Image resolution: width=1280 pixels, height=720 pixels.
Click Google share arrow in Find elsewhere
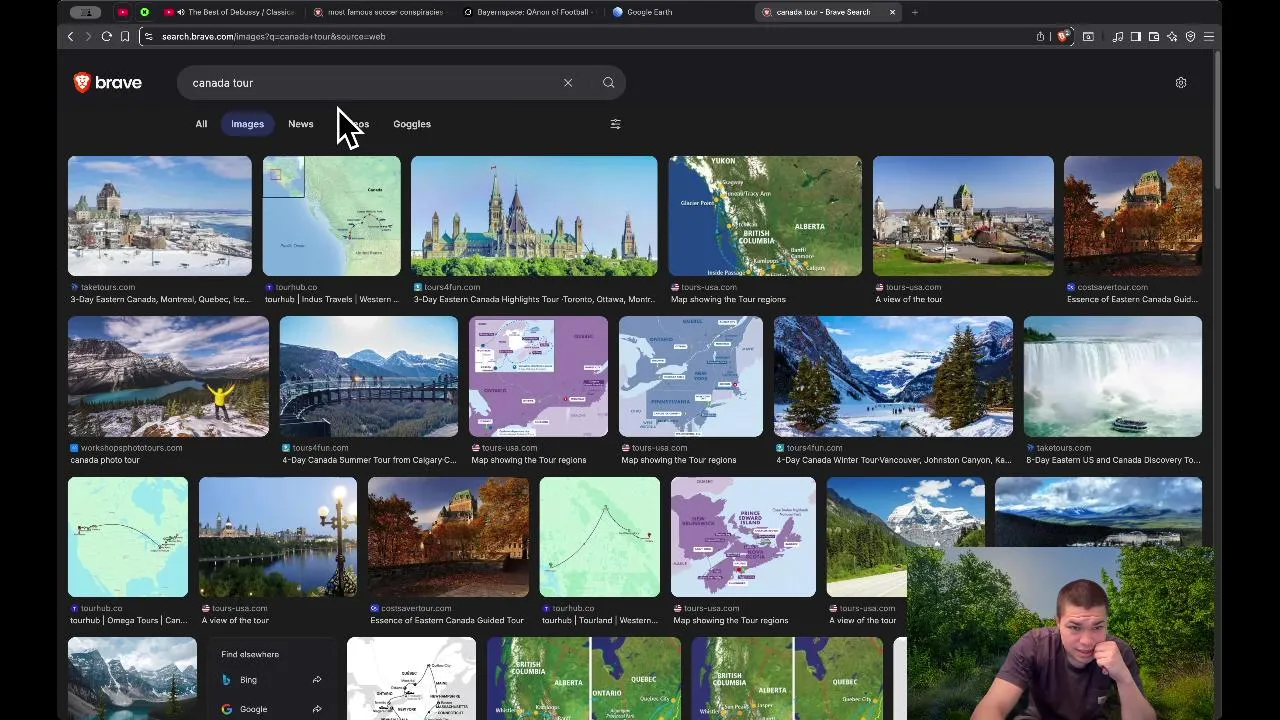pos(317,709)
